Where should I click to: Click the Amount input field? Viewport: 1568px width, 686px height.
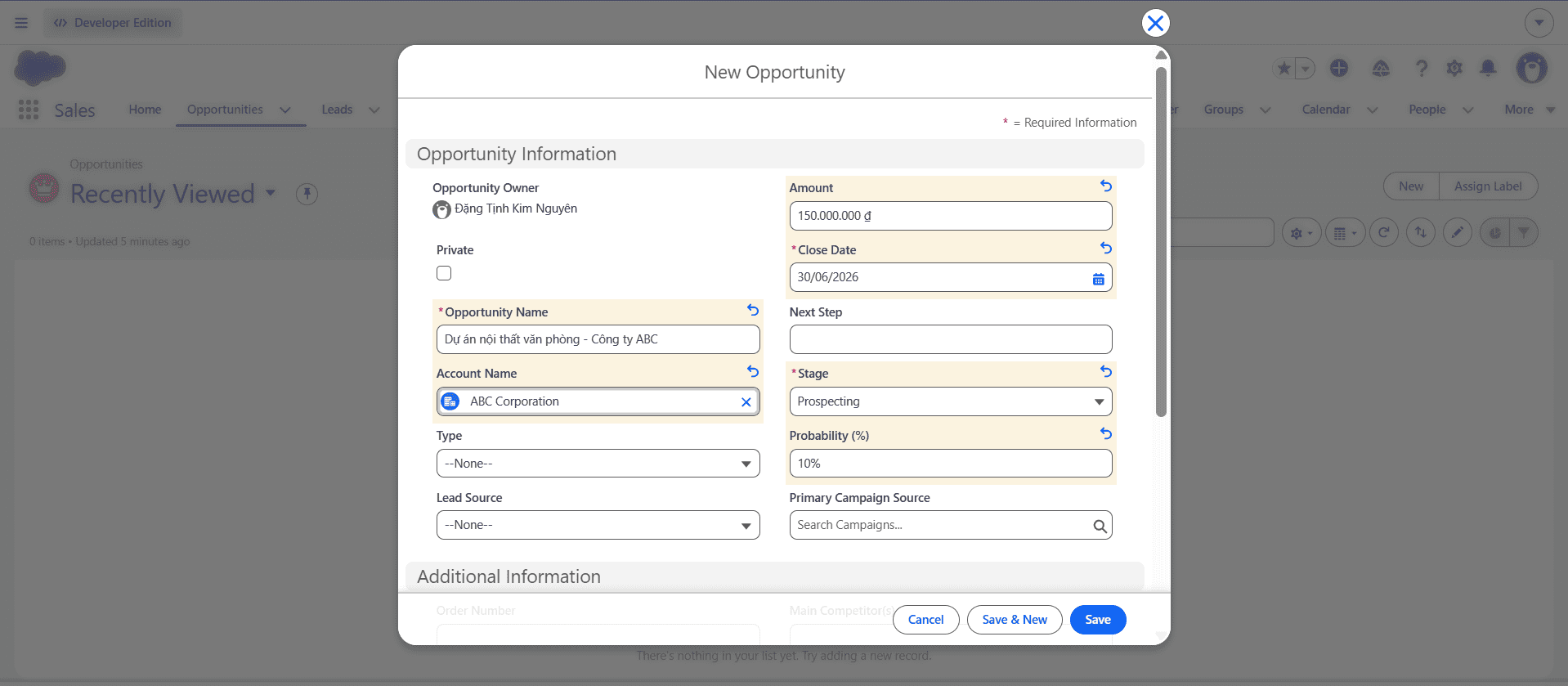click(x=951, y=216)
